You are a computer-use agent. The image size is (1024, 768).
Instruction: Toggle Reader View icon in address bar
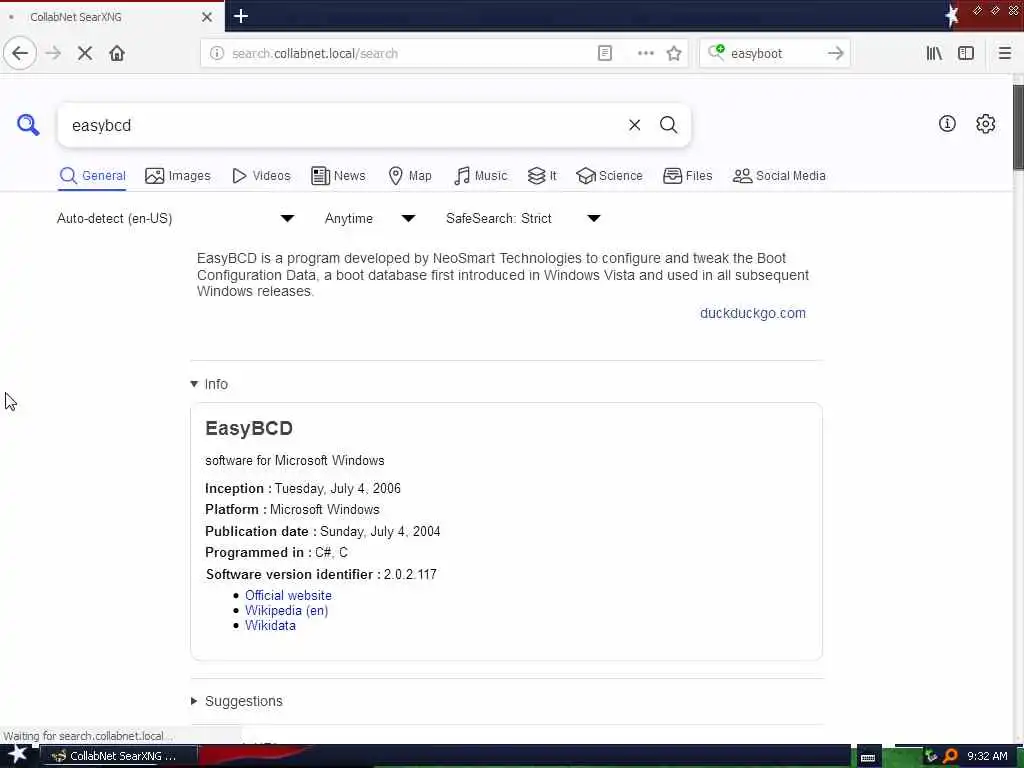tap(605, 54)
